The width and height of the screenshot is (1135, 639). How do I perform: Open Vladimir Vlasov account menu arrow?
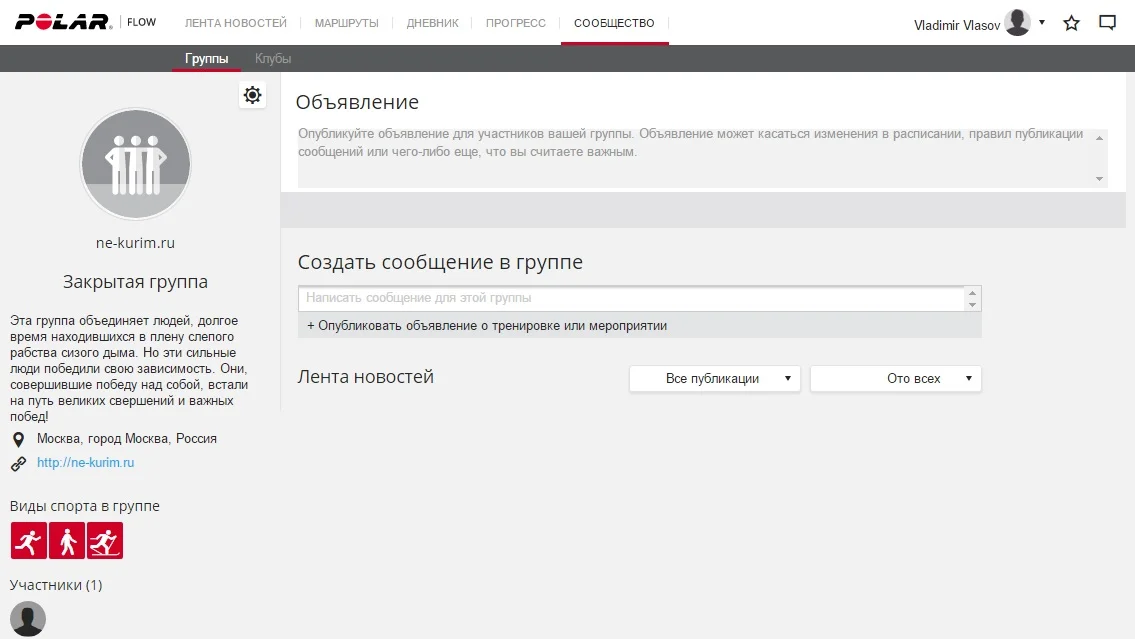(x=1042, y=22)
